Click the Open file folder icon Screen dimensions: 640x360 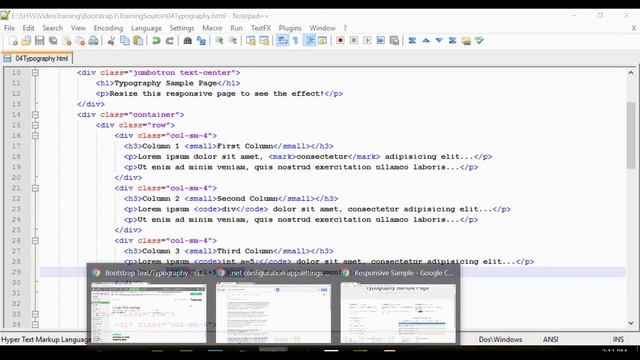(x=26, y=41)
